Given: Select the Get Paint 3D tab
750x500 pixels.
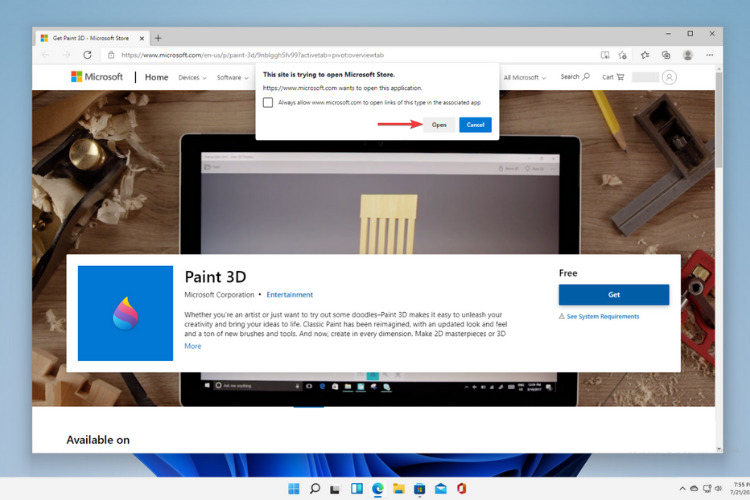Looking at the screenshot, I should 90,38.
